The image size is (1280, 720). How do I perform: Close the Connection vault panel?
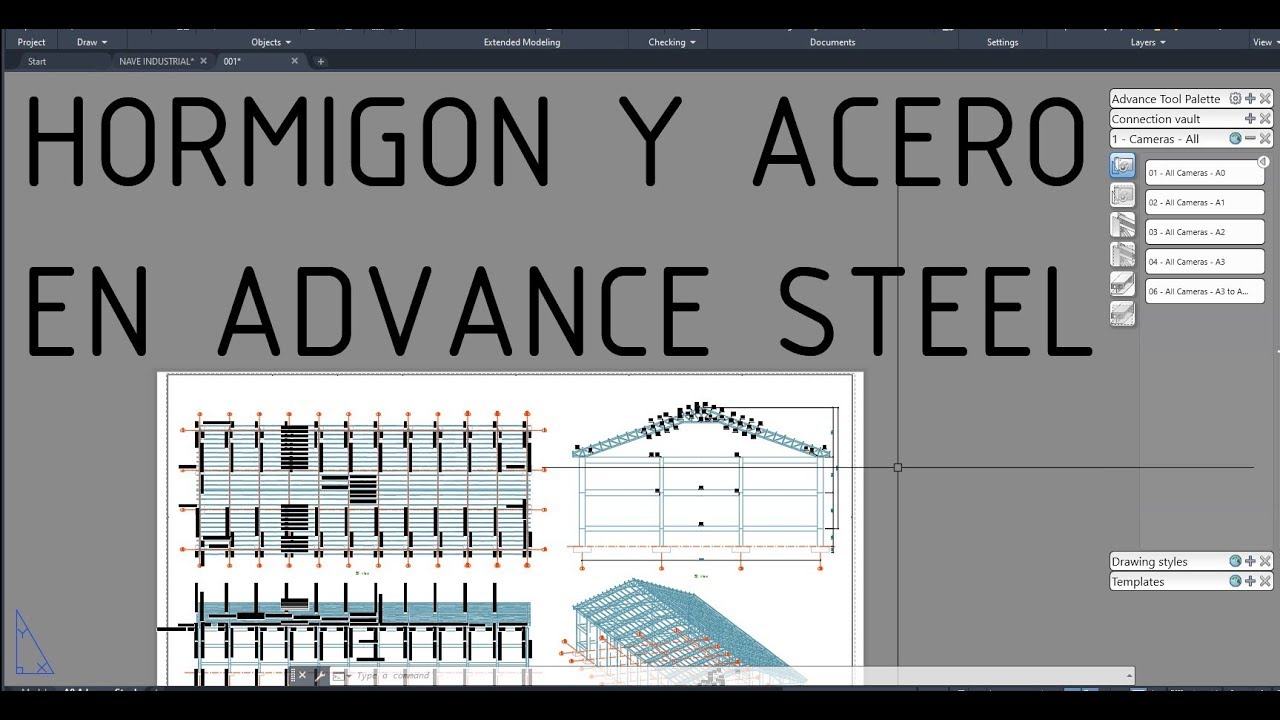(x=1265, y=119)
